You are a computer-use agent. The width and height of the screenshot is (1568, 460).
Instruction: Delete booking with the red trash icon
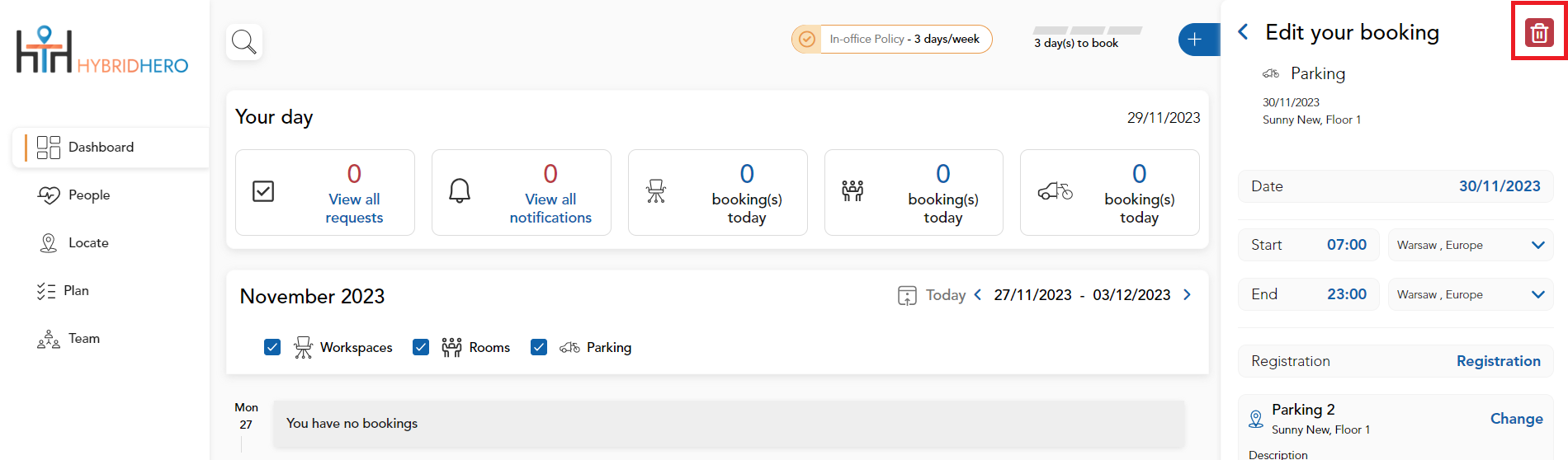(x=1539, y=33)
